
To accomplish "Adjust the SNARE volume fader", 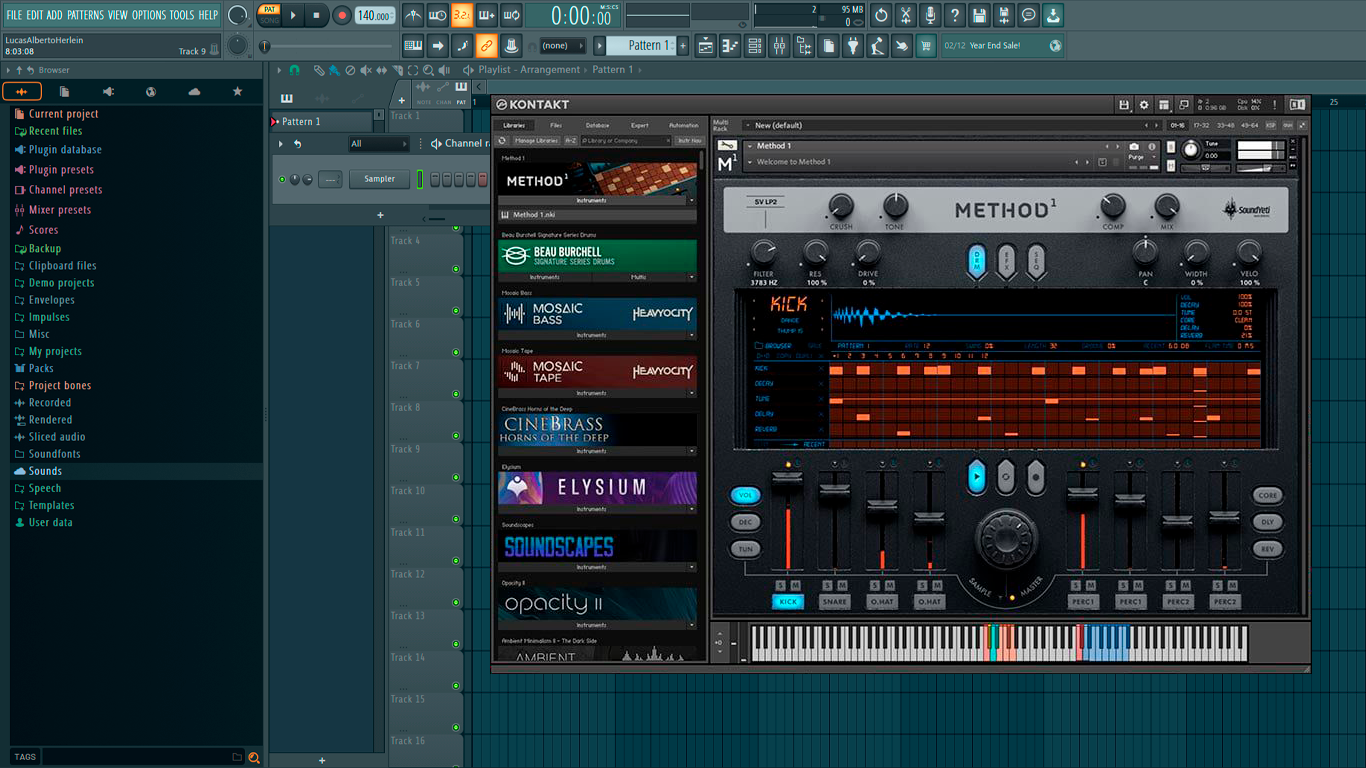I will (x=834, y=490).
